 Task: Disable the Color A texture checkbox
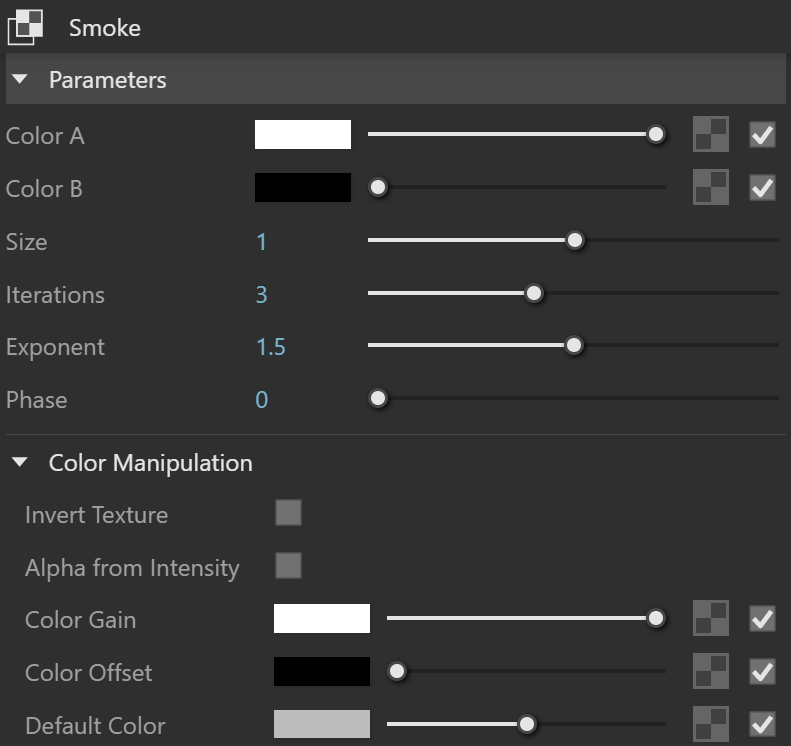[762, 135]
